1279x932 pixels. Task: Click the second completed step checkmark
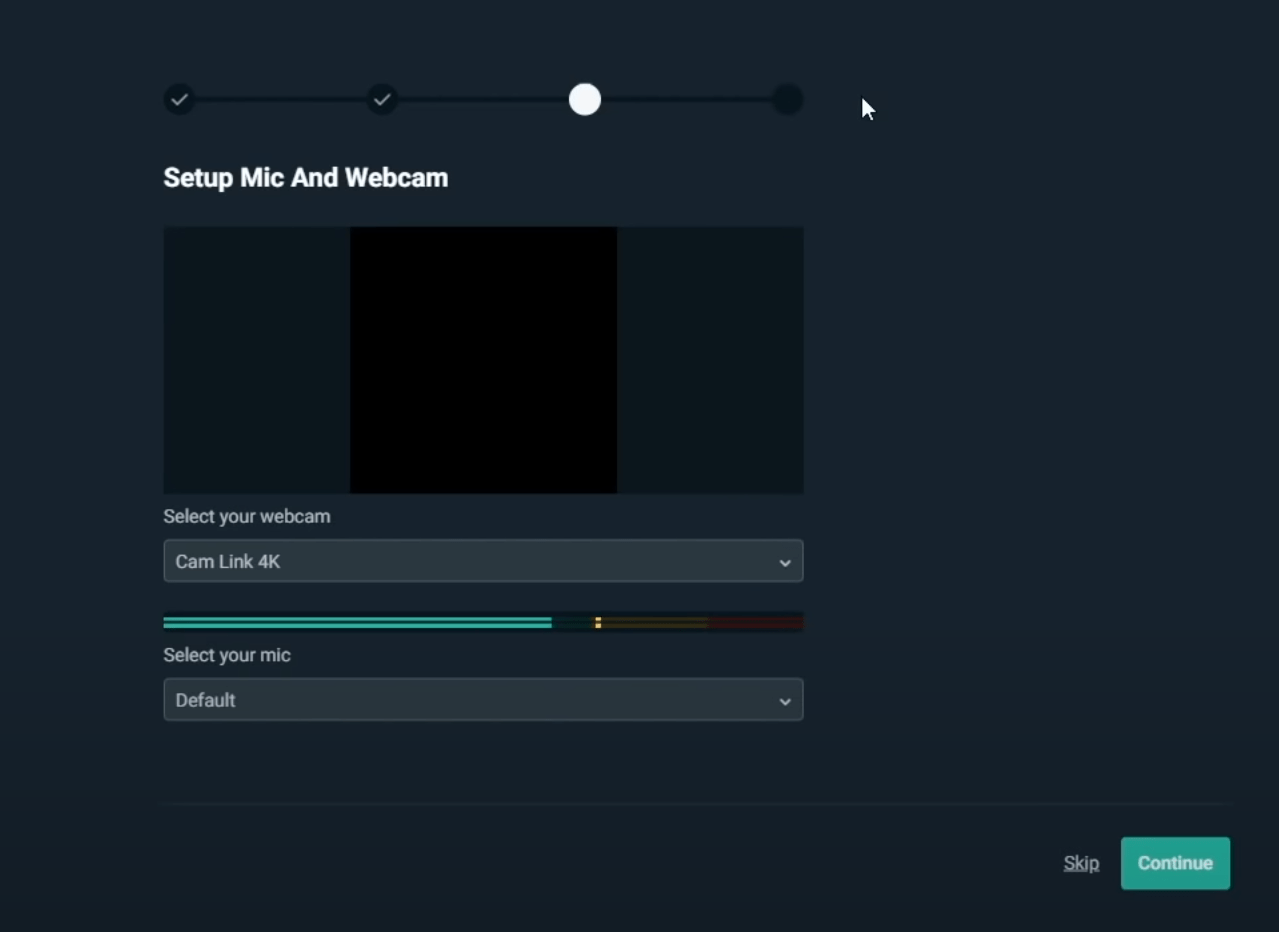(382, 99)
